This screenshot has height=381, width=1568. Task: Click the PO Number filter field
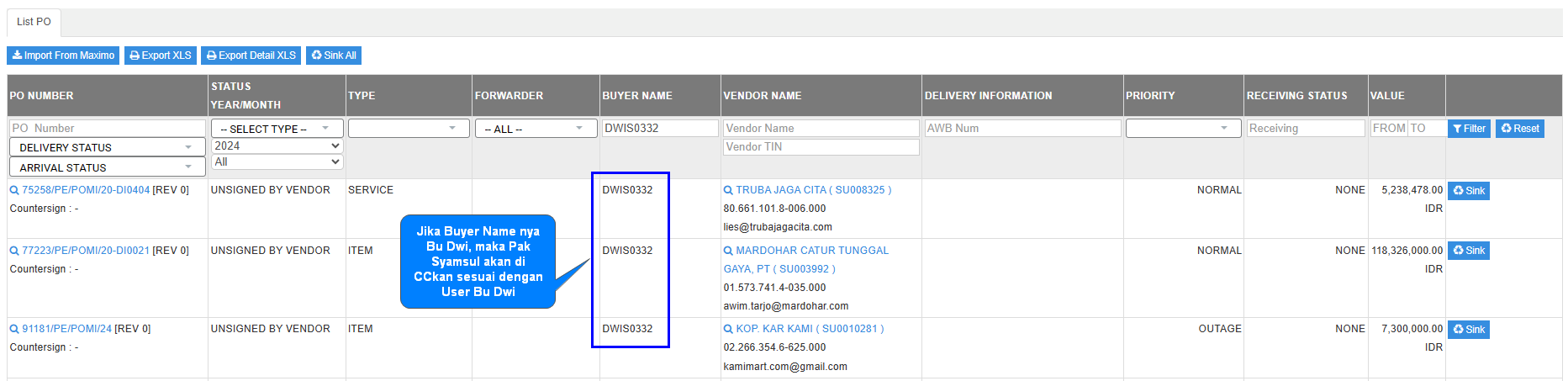[107, 128]
